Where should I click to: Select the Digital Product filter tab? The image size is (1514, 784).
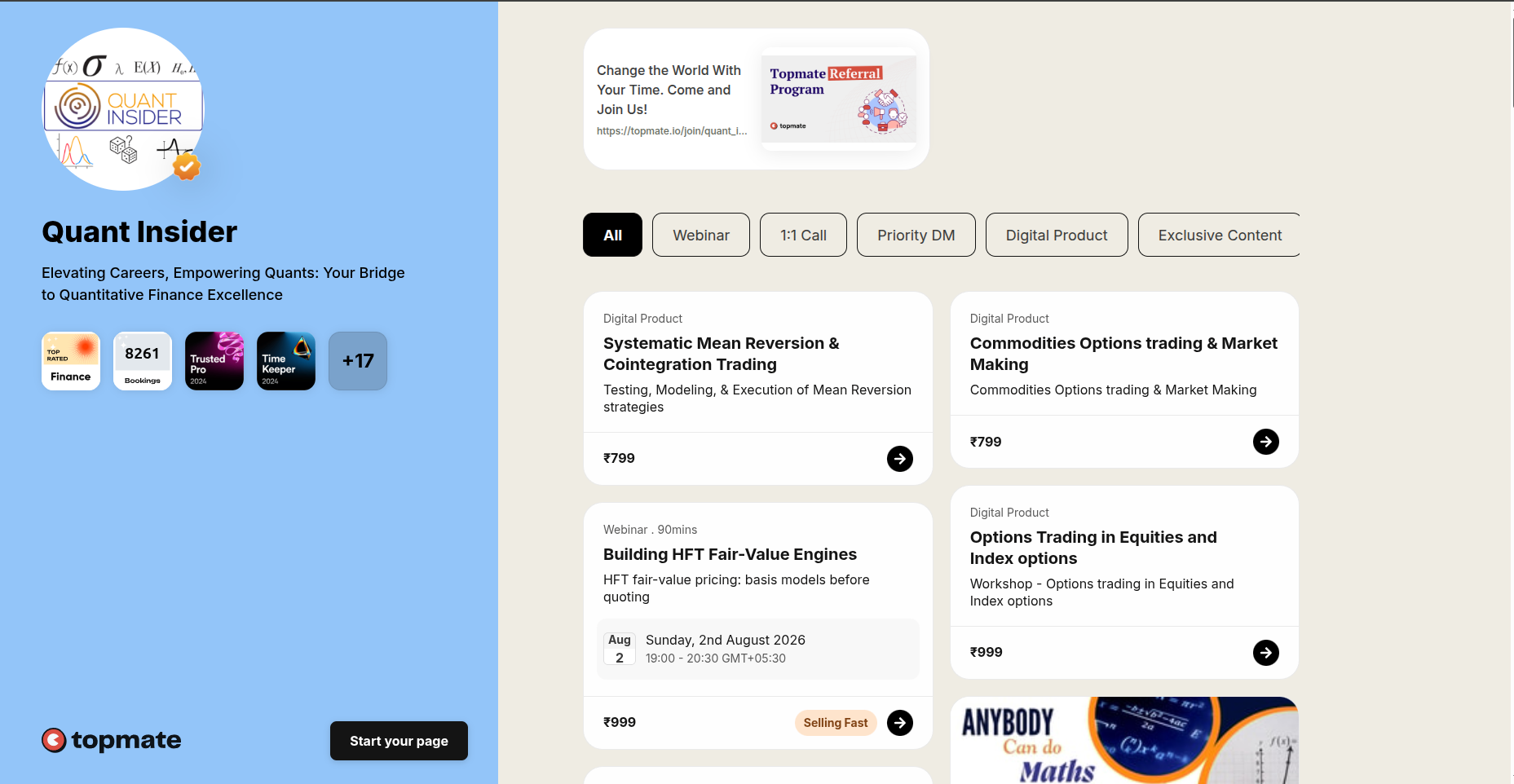point(1057,235)
